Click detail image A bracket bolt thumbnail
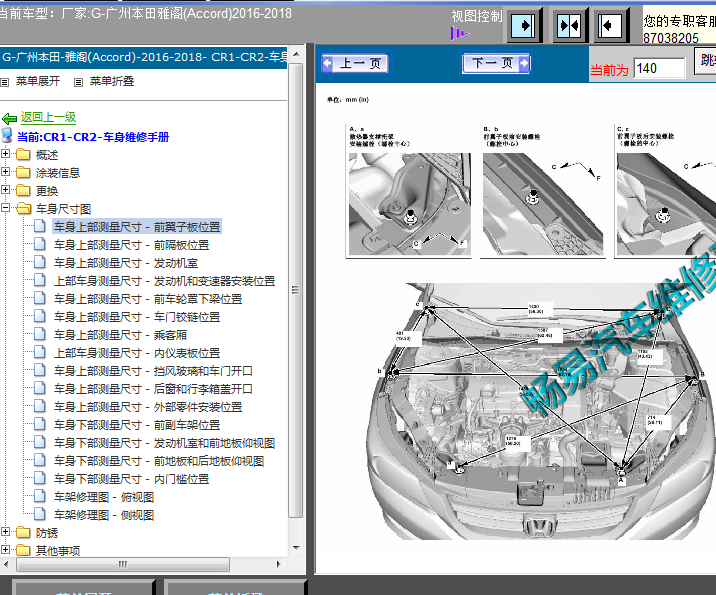 (409, 204)
